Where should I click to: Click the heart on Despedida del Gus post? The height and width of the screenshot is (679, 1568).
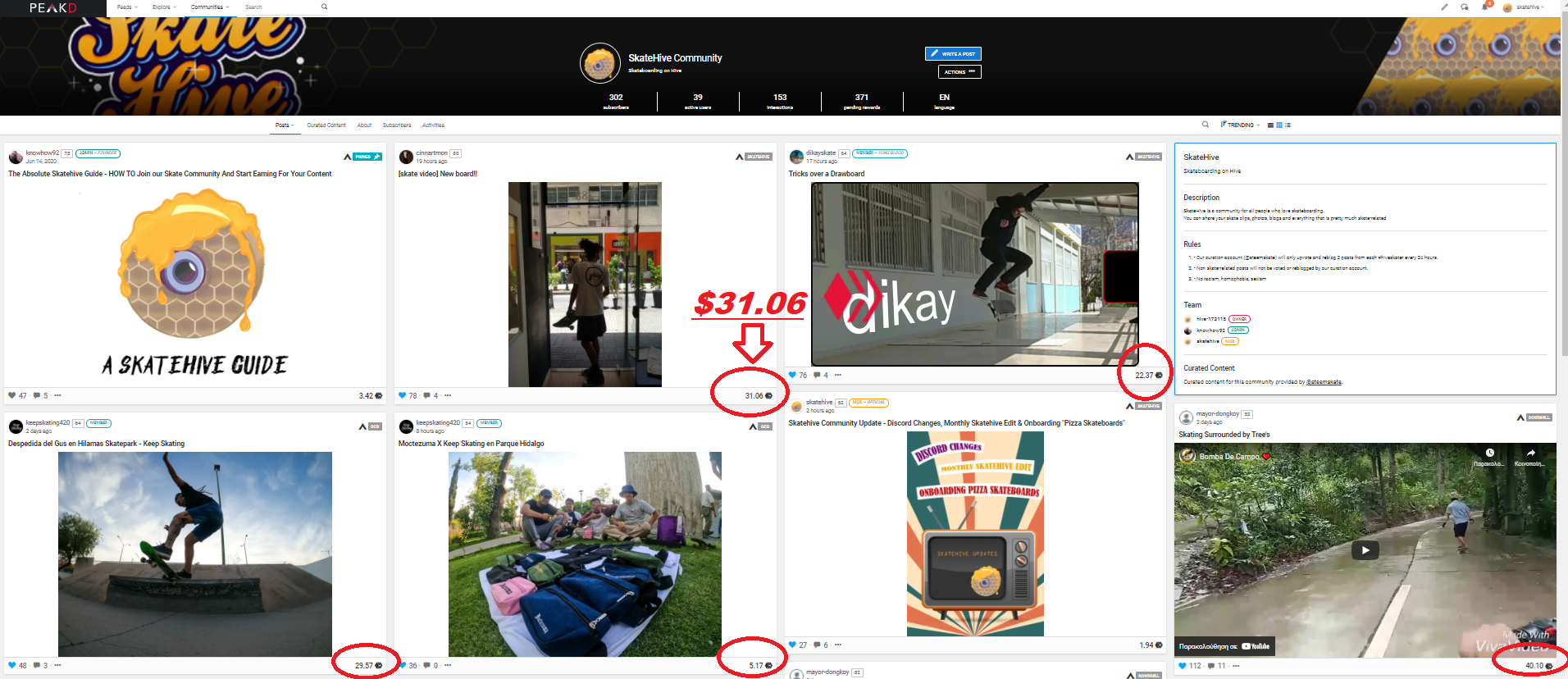pyautogui.click(x=12, y=665)
